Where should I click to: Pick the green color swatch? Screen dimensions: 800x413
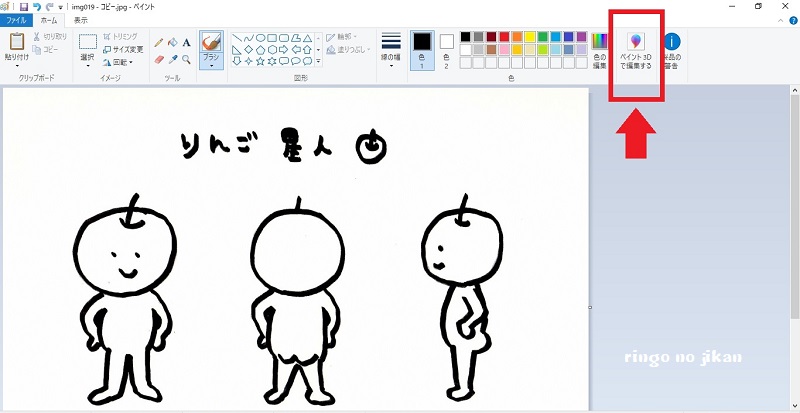(542, 37)
